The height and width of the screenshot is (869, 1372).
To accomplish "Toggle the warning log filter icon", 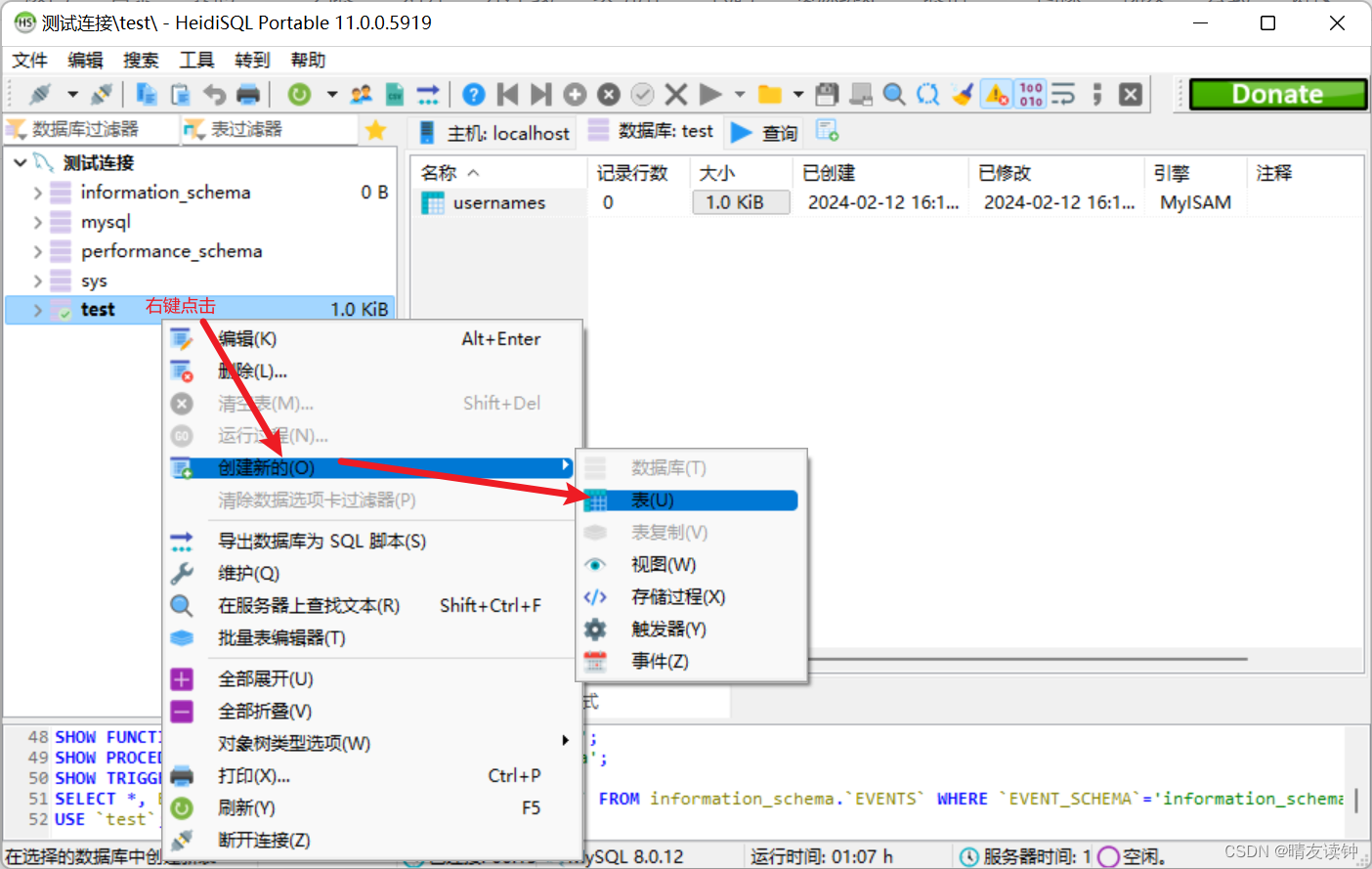I will pyautogui.click(x=995, y=94).
